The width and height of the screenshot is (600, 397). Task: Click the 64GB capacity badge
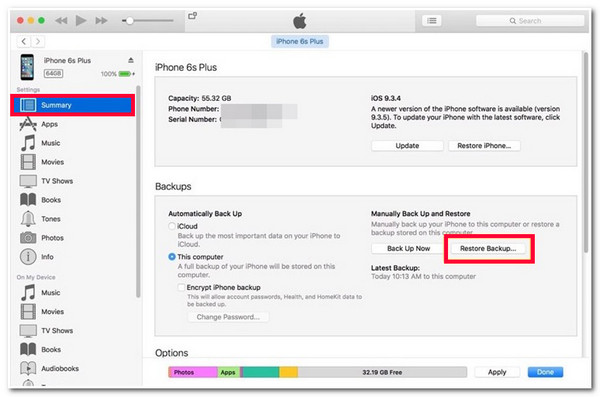53,74
